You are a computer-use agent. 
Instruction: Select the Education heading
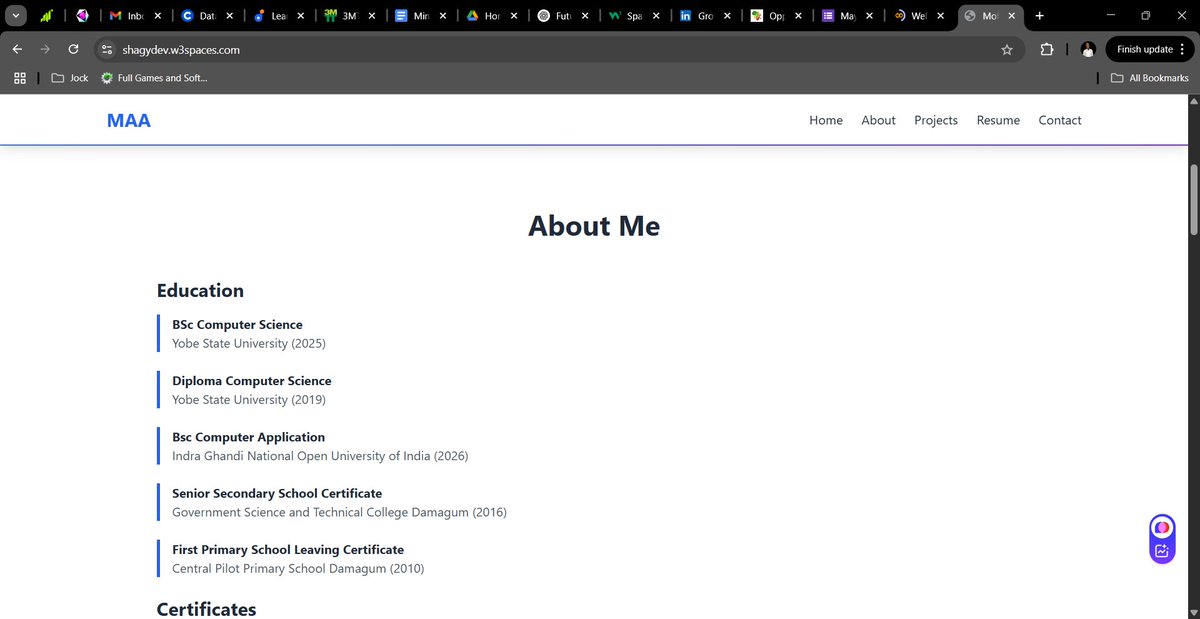point(200,291)
